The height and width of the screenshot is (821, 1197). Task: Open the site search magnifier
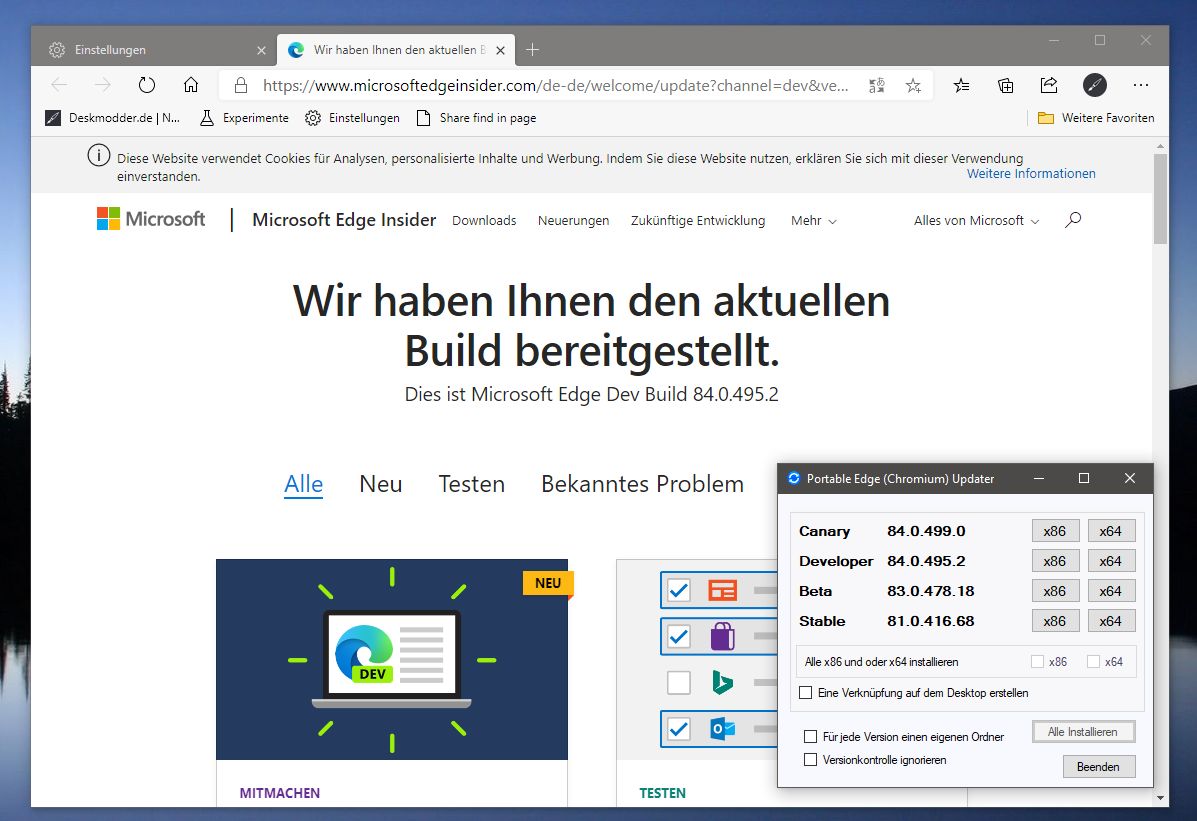click(1073, 220)
